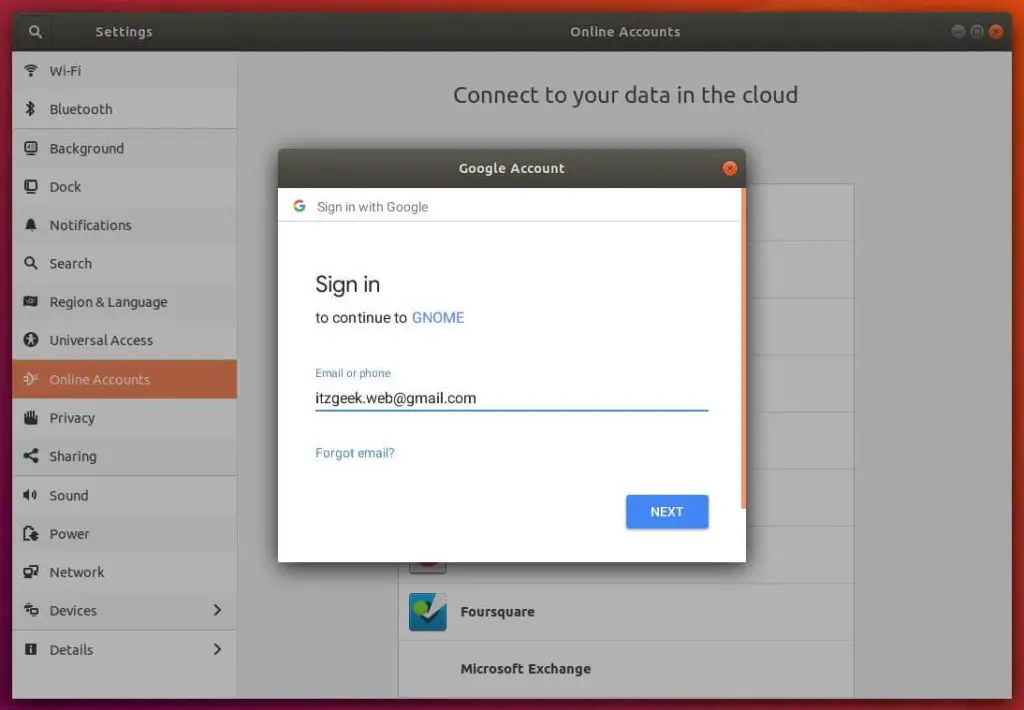Click the Network computers icon
The height and width of the screenshot is (710, 1024).
tap(30, 572)
